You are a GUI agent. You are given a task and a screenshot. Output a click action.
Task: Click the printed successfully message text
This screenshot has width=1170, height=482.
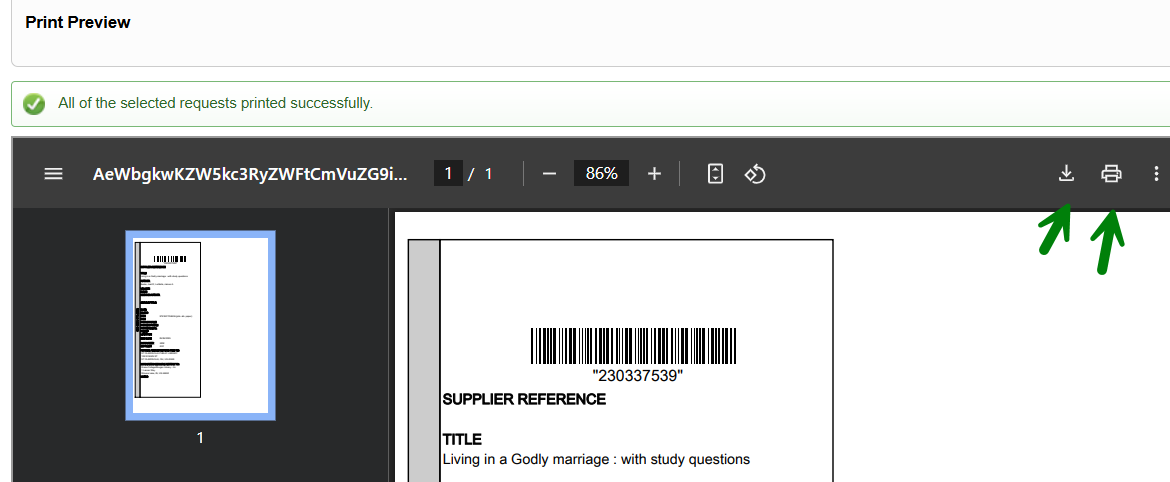coord(216,103)
